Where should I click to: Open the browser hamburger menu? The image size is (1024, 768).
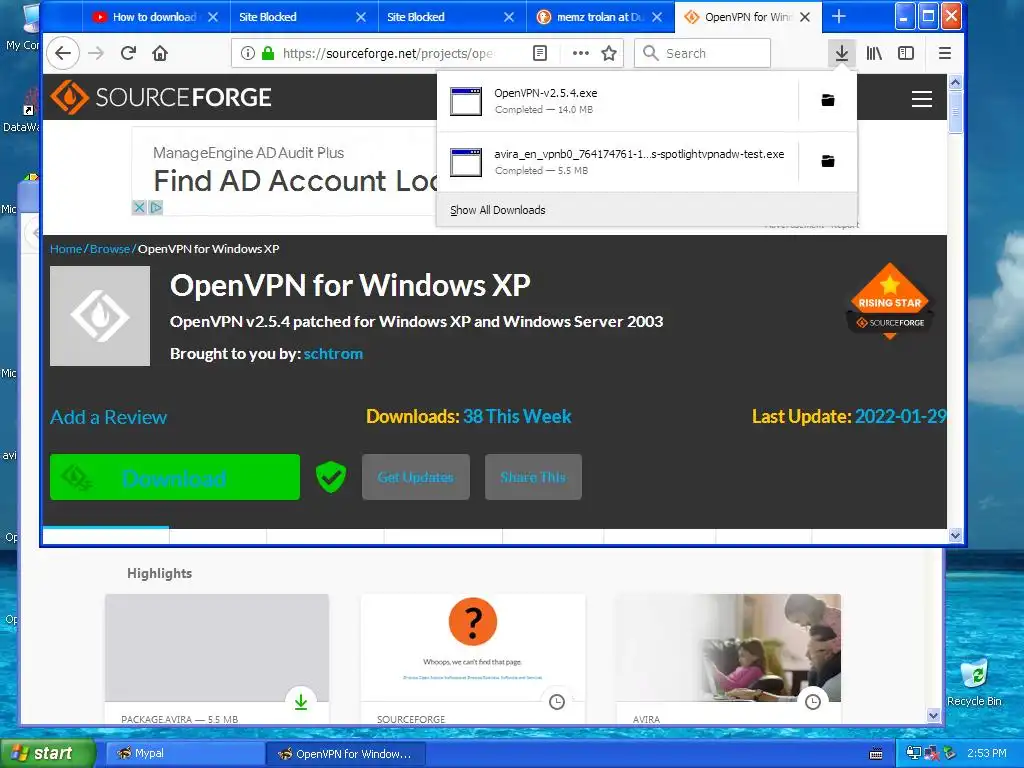944,54
